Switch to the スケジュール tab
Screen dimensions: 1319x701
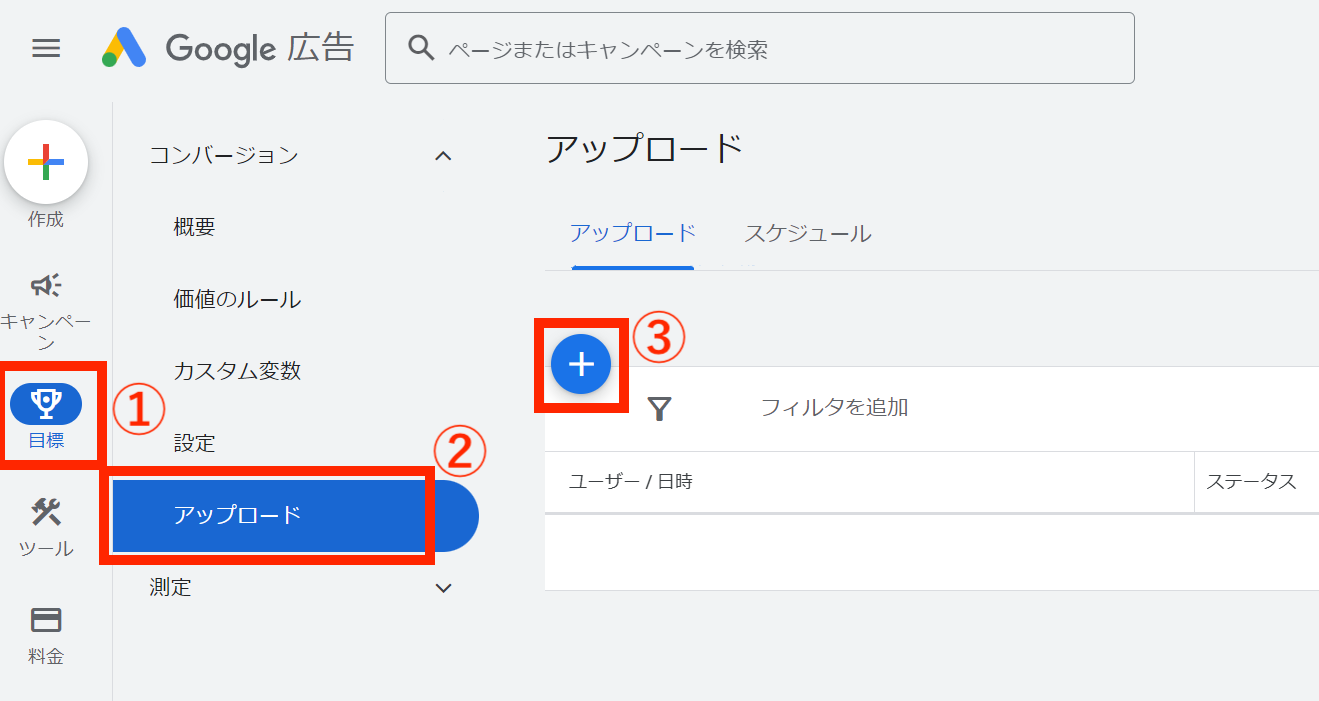(x=806, y=233)
